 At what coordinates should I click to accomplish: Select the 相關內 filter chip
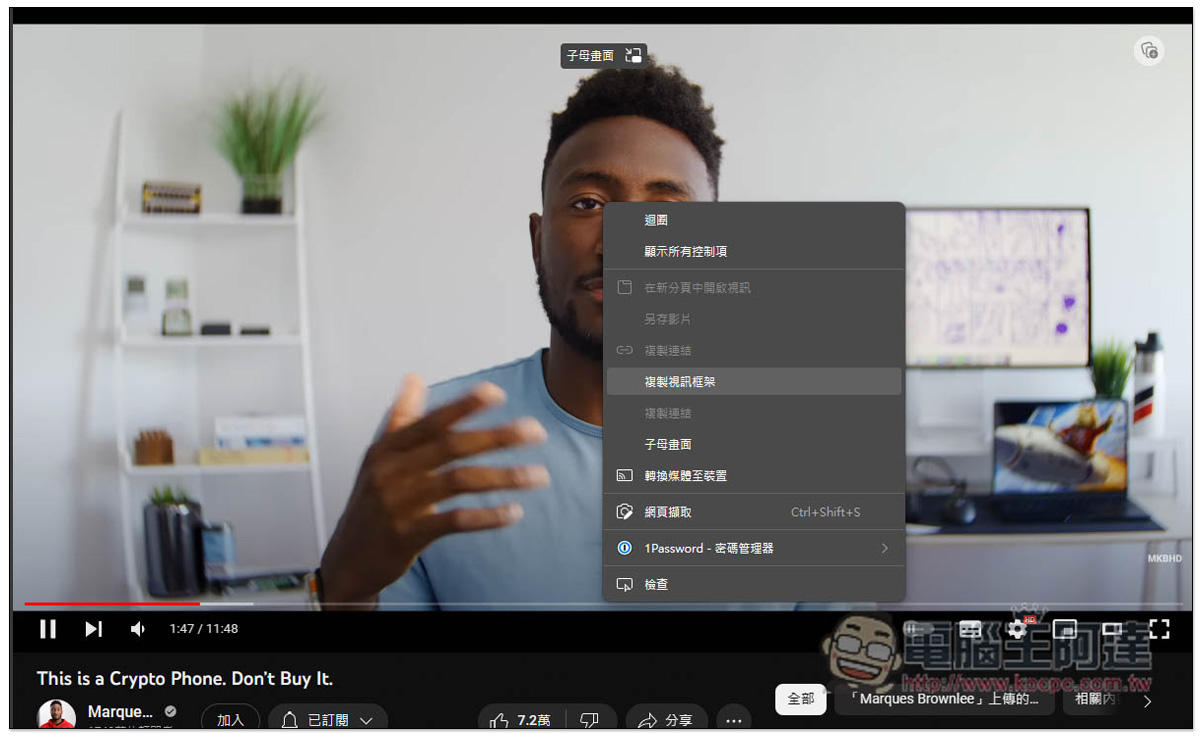pyautogui.click(x=1092, y=699)
